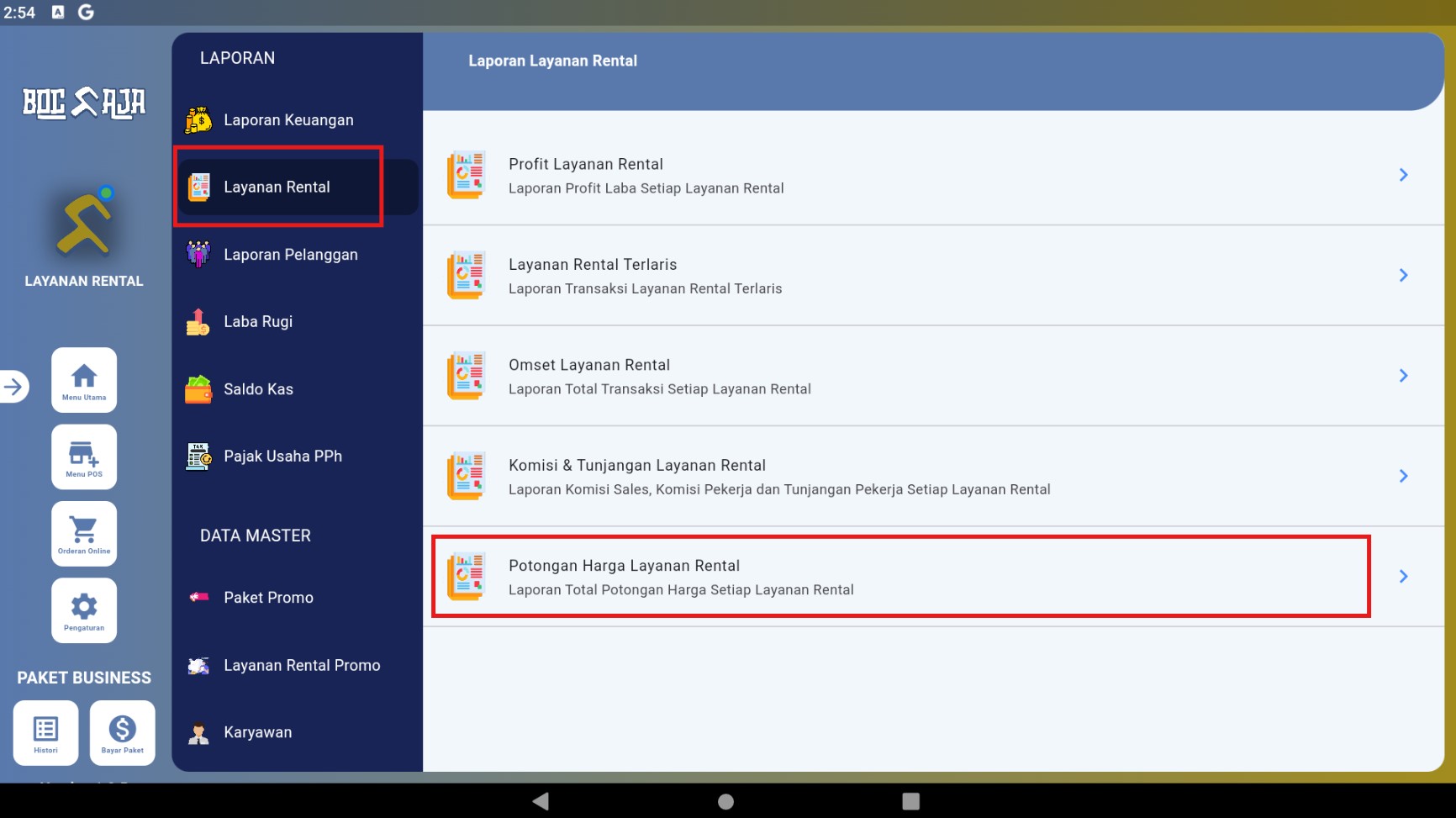This screenshot has height=818, width=1456.
Task: Expand Potongan Harga Layanan Rental chevron
Action: tap(1403, 576)
